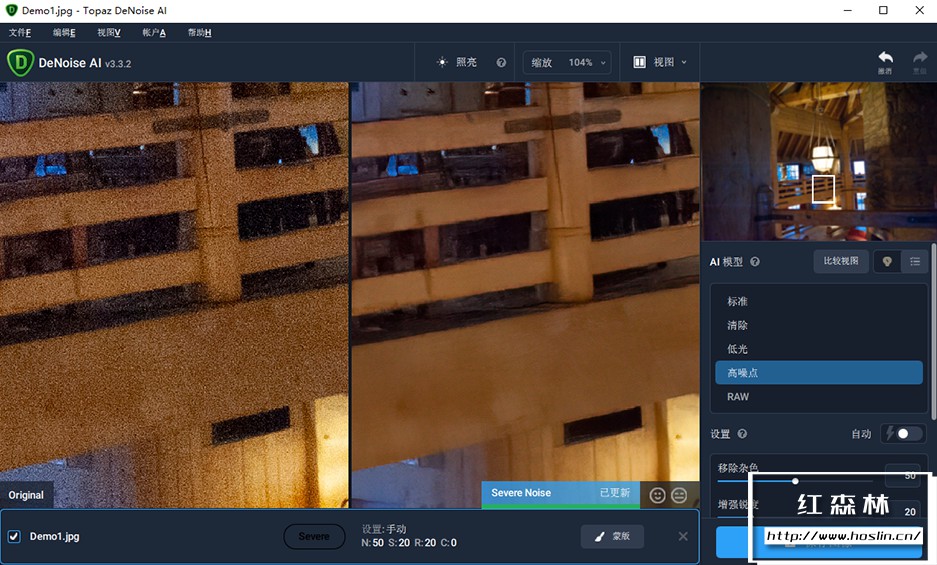Viewport: 937px width, 565px height.
Task: Open help for the brighten option
Action: pyautogui.click(x=501, y=62)
